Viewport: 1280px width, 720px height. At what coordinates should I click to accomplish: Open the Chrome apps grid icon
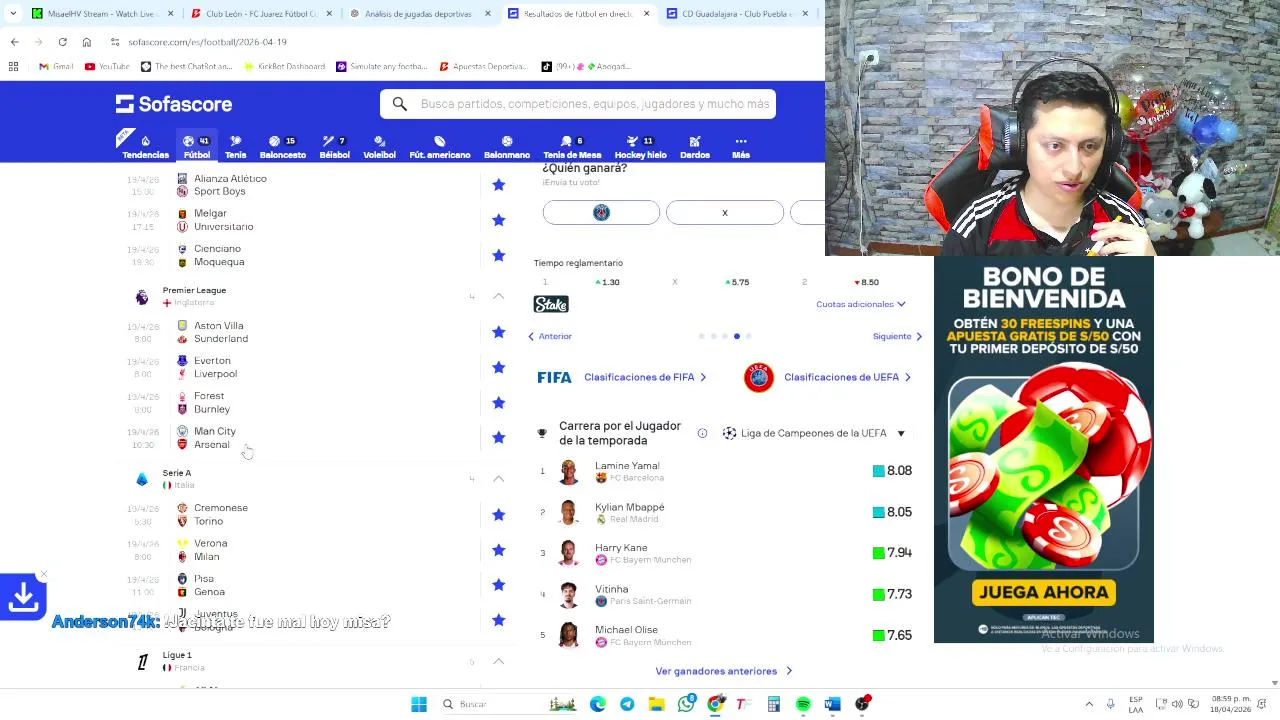click(13, 66)
